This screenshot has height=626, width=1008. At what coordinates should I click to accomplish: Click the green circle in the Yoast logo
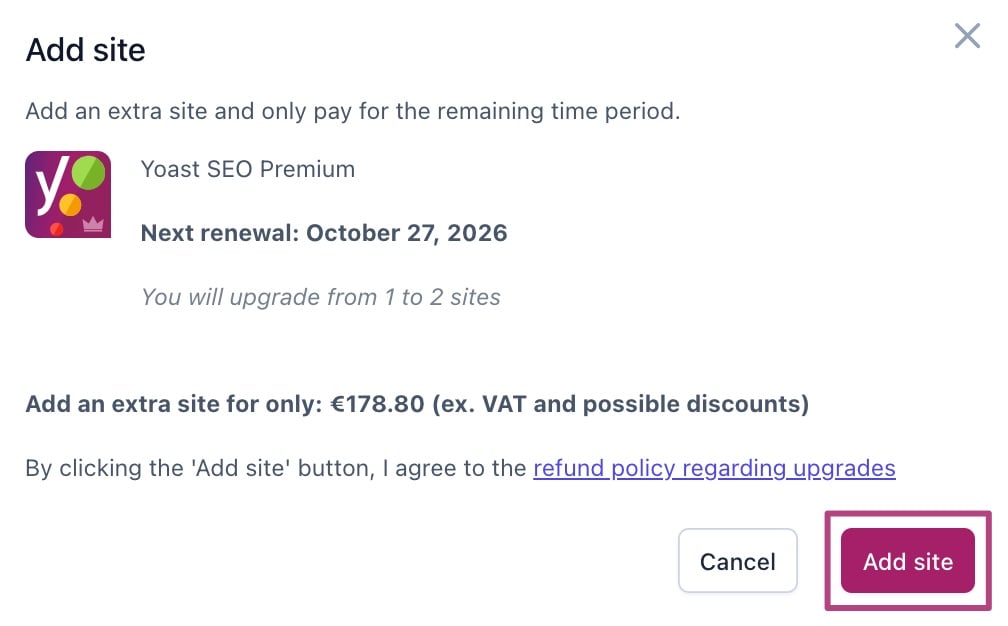[89, 174]
